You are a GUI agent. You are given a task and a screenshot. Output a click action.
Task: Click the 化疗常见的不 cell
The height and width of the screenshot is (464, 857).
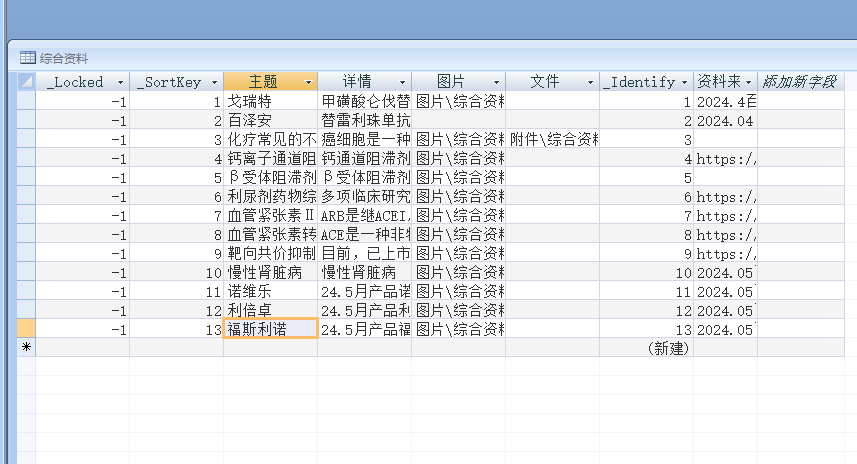click(271, 139)
